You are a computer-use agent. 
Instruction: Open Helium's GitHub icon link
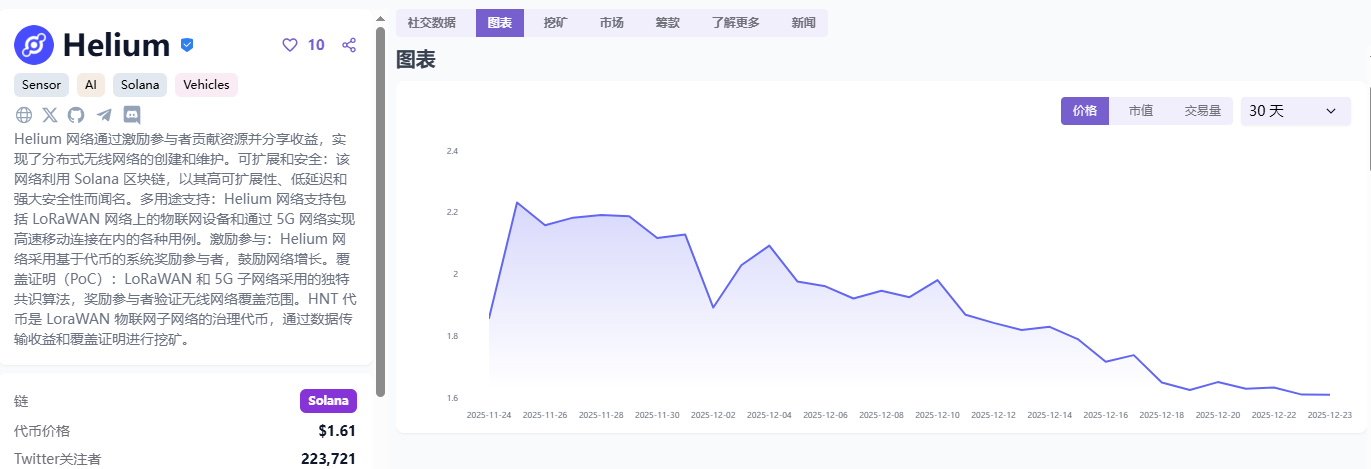[76, 114]
